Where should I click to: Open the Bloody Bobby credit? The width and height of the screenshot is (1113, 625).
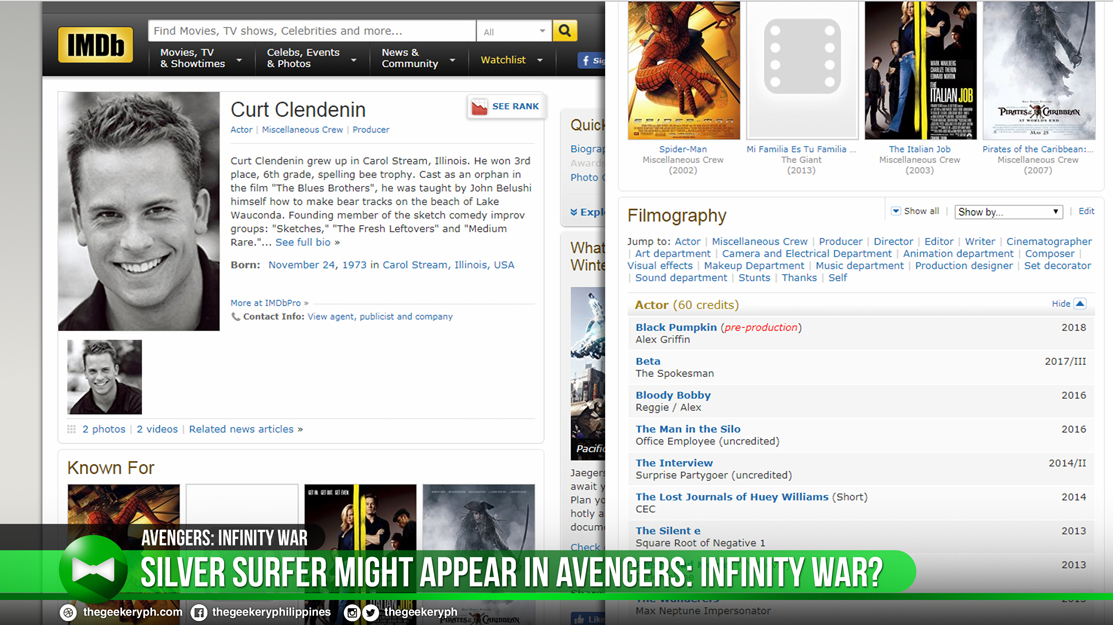click(673, 396)
